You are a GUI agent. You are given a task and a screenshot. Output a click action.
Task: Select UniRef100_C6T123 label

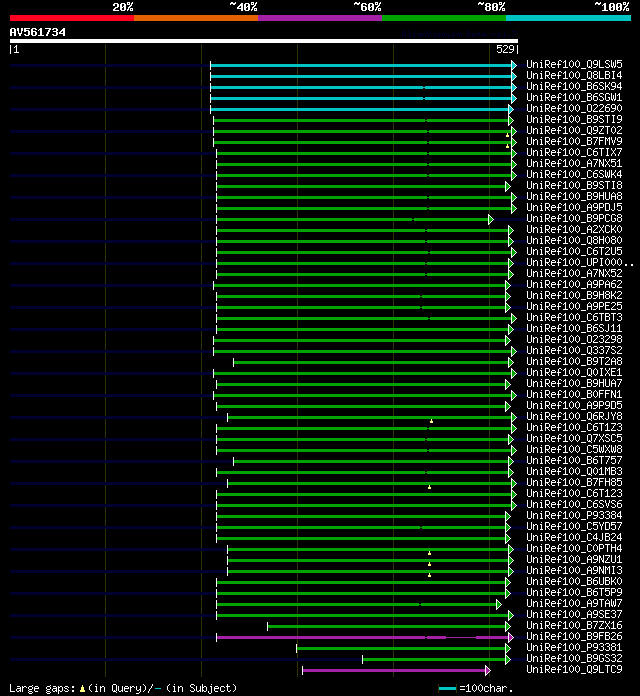tap(574, 493)
